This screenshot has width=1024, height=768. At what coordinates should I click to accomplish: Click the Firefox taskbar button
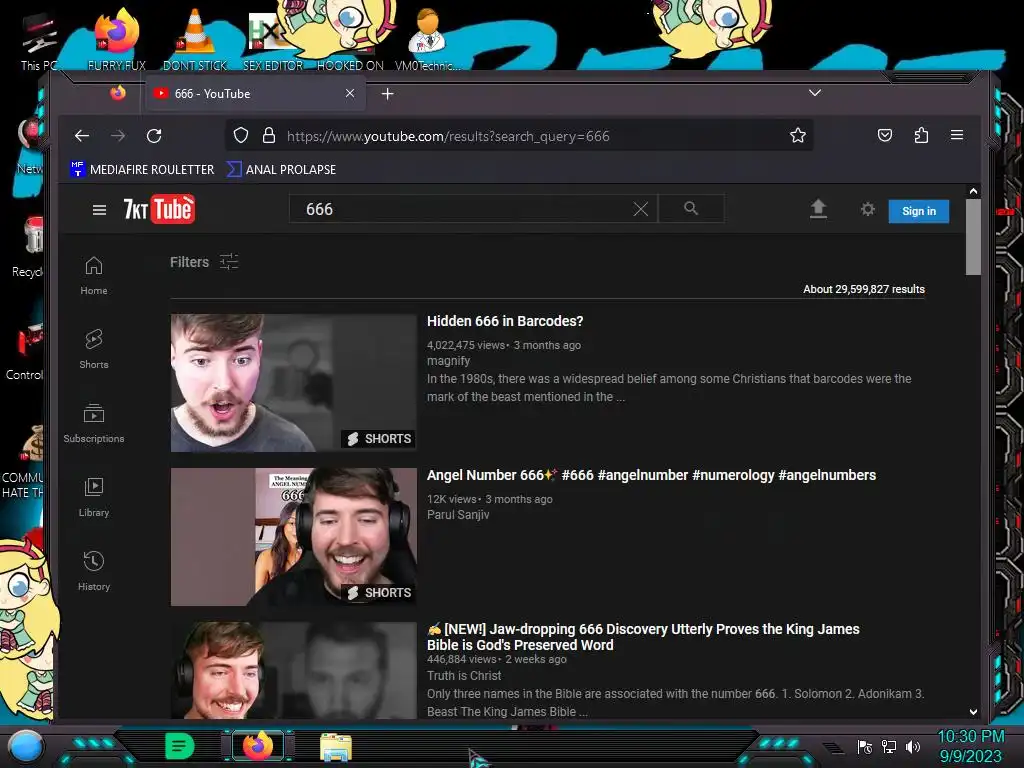pos(258,746)
